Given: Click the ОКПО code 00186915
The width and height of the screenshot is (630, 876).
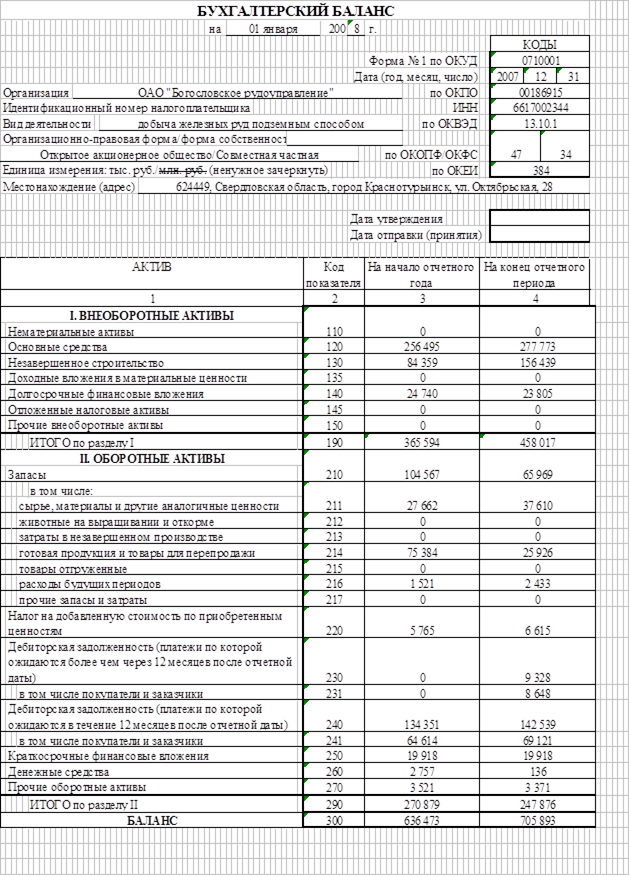Looking at the screenshot, I should (x=540, y=92).
